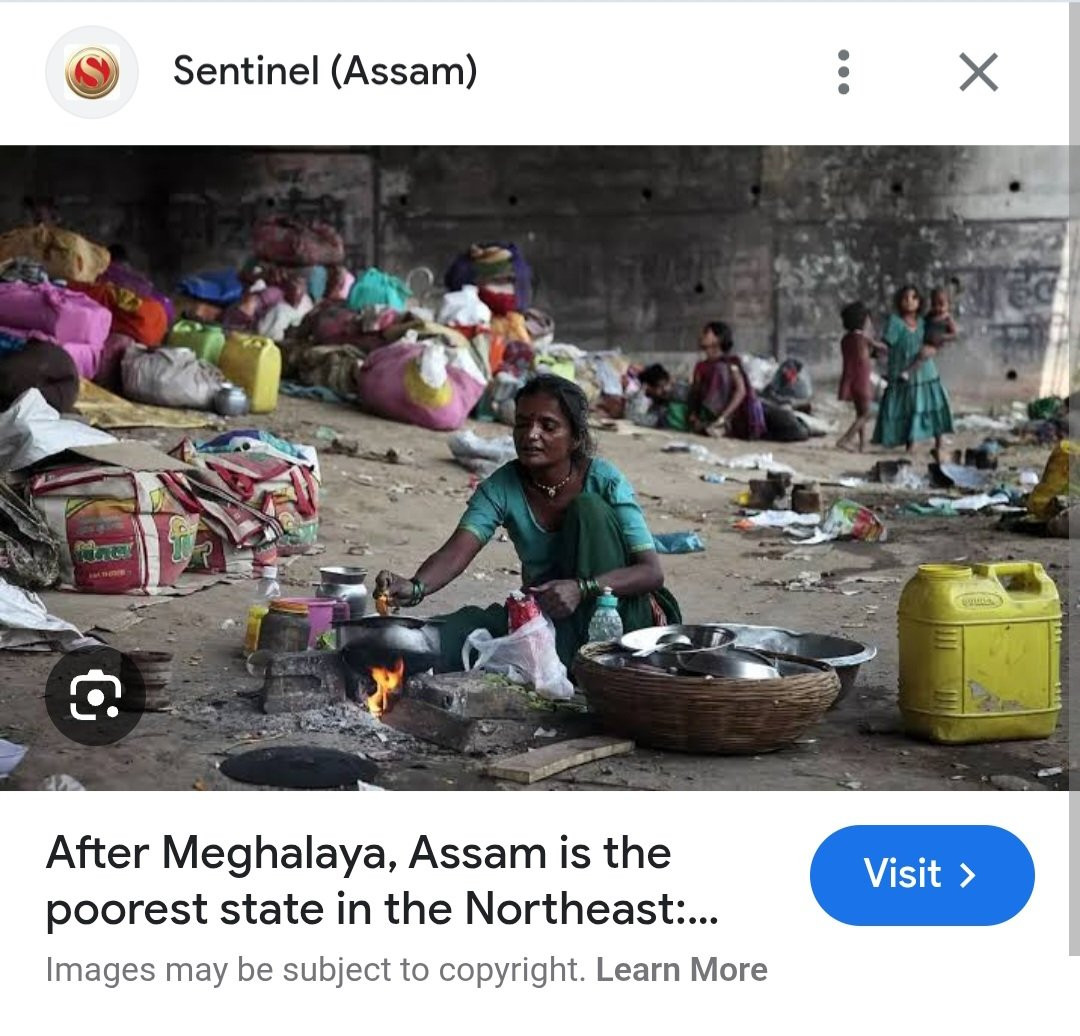Viewport: 1080px width, 1036px height.
Task: Close the image preview with the X
Action: 978,72
